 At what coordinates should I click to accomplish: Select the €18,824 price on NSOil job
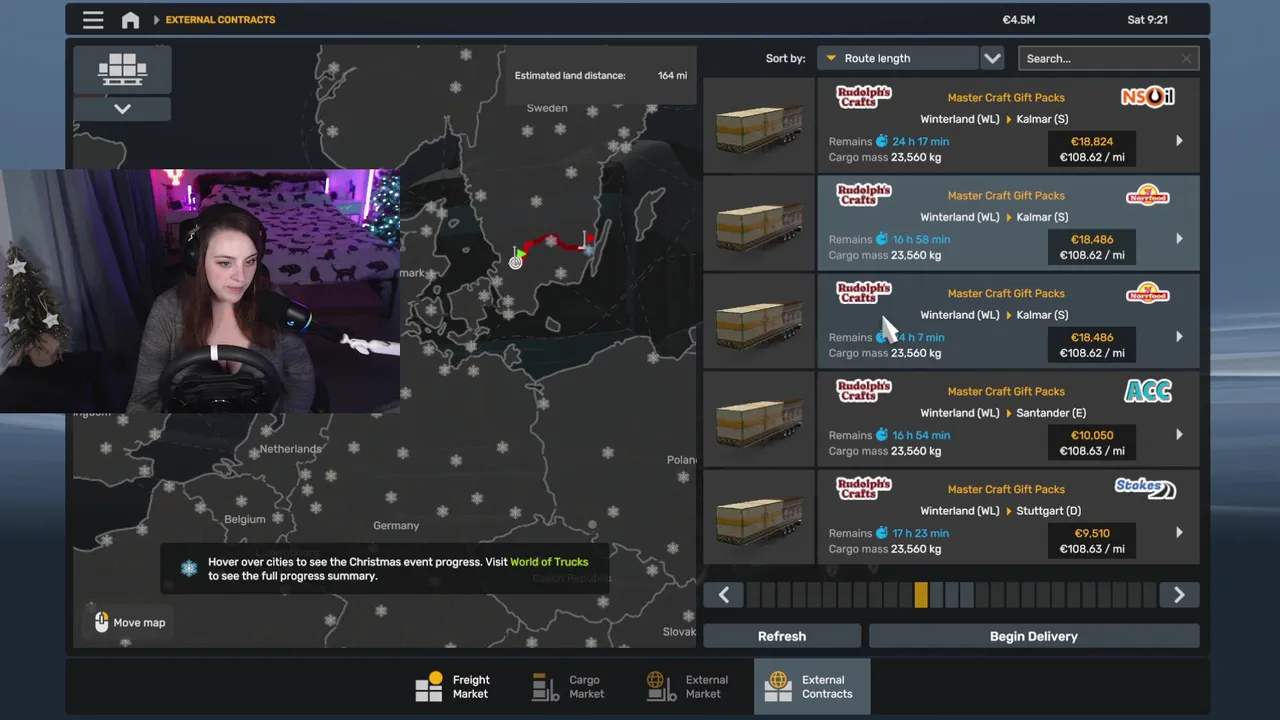pyautogui.click(x=1091, y=141)
